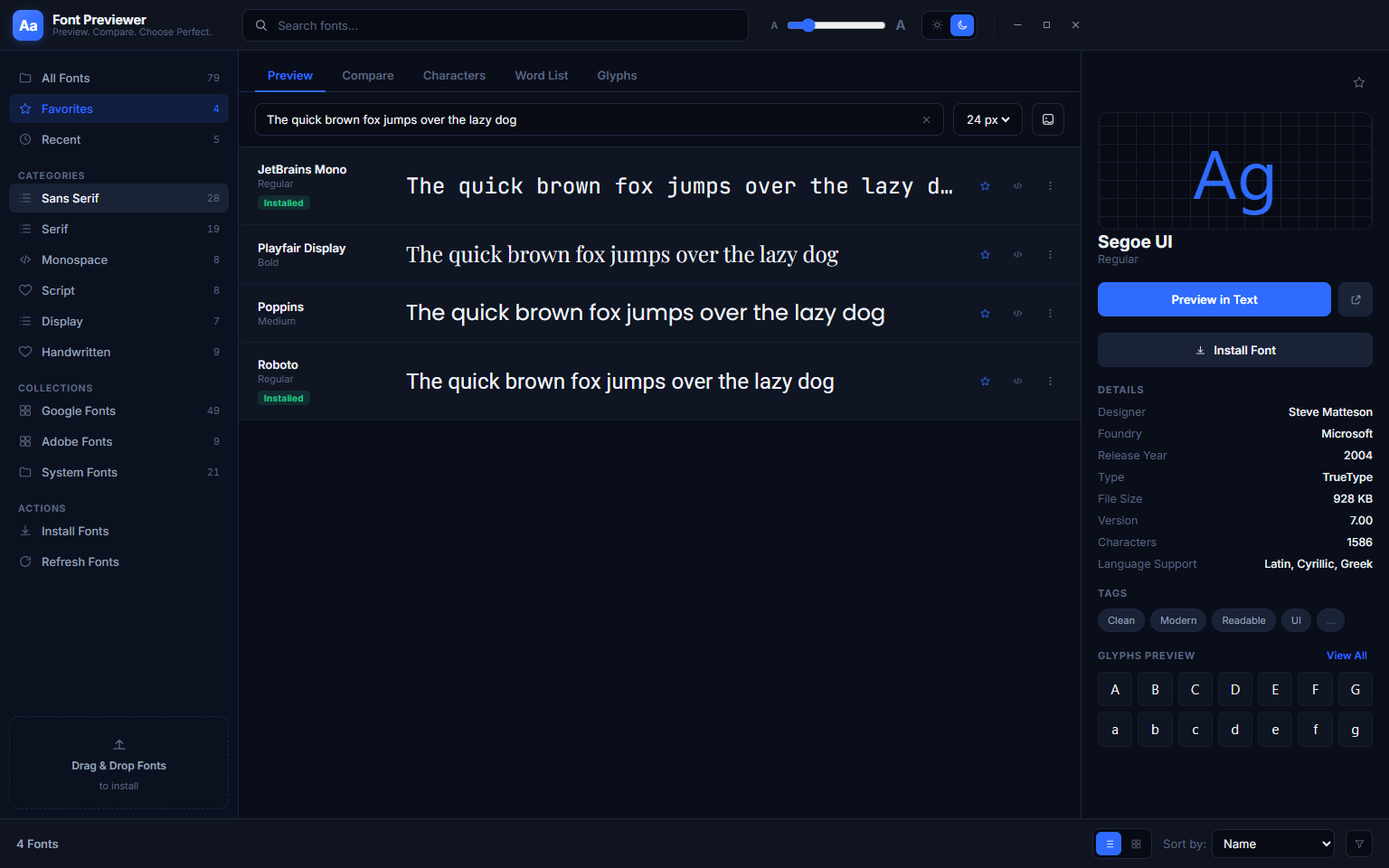Click the code icon in the Roboto row

[1017, 382]
